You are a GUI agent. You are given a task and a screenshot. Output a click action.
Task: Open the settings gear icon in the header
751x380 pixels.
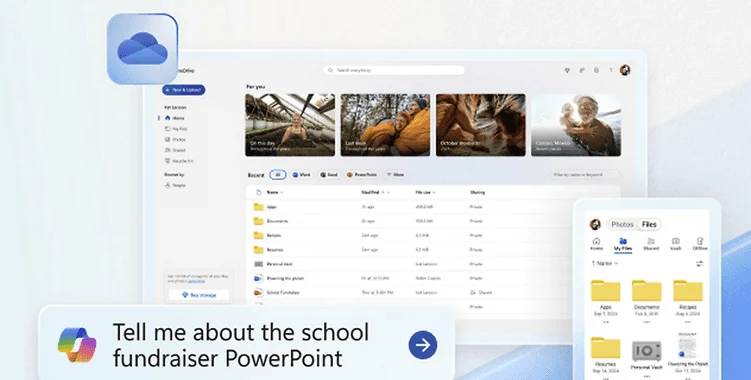[x=596, y=70]
